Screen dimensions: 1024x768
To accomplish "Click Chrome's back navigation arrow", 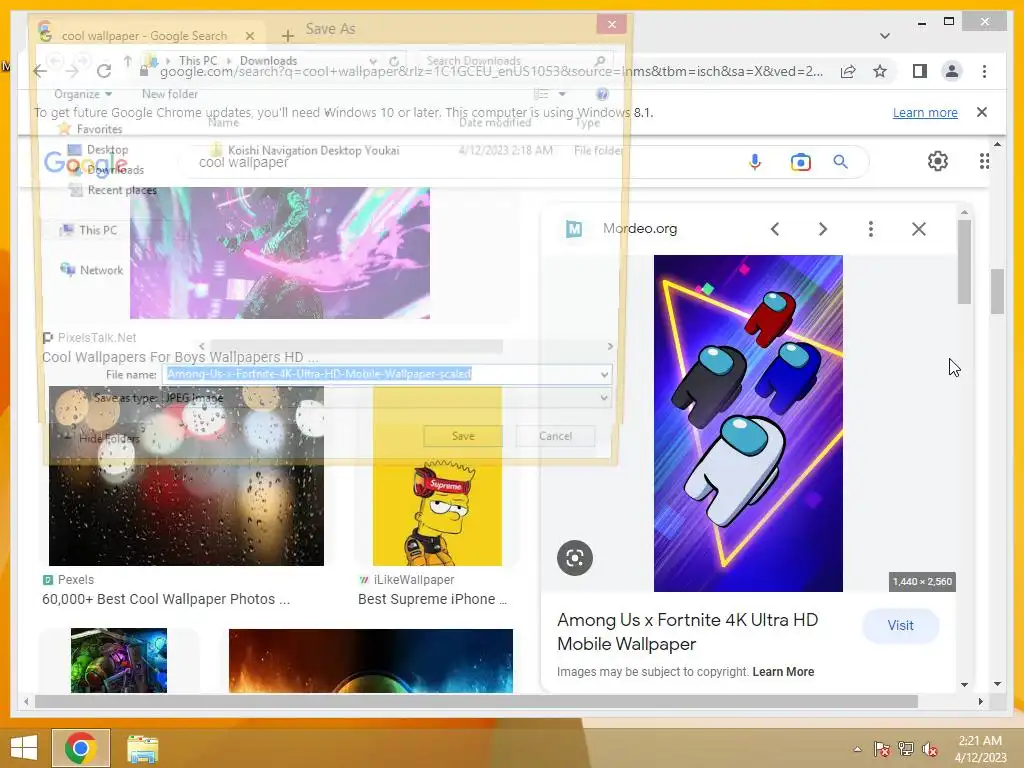I will coord(40,71).
